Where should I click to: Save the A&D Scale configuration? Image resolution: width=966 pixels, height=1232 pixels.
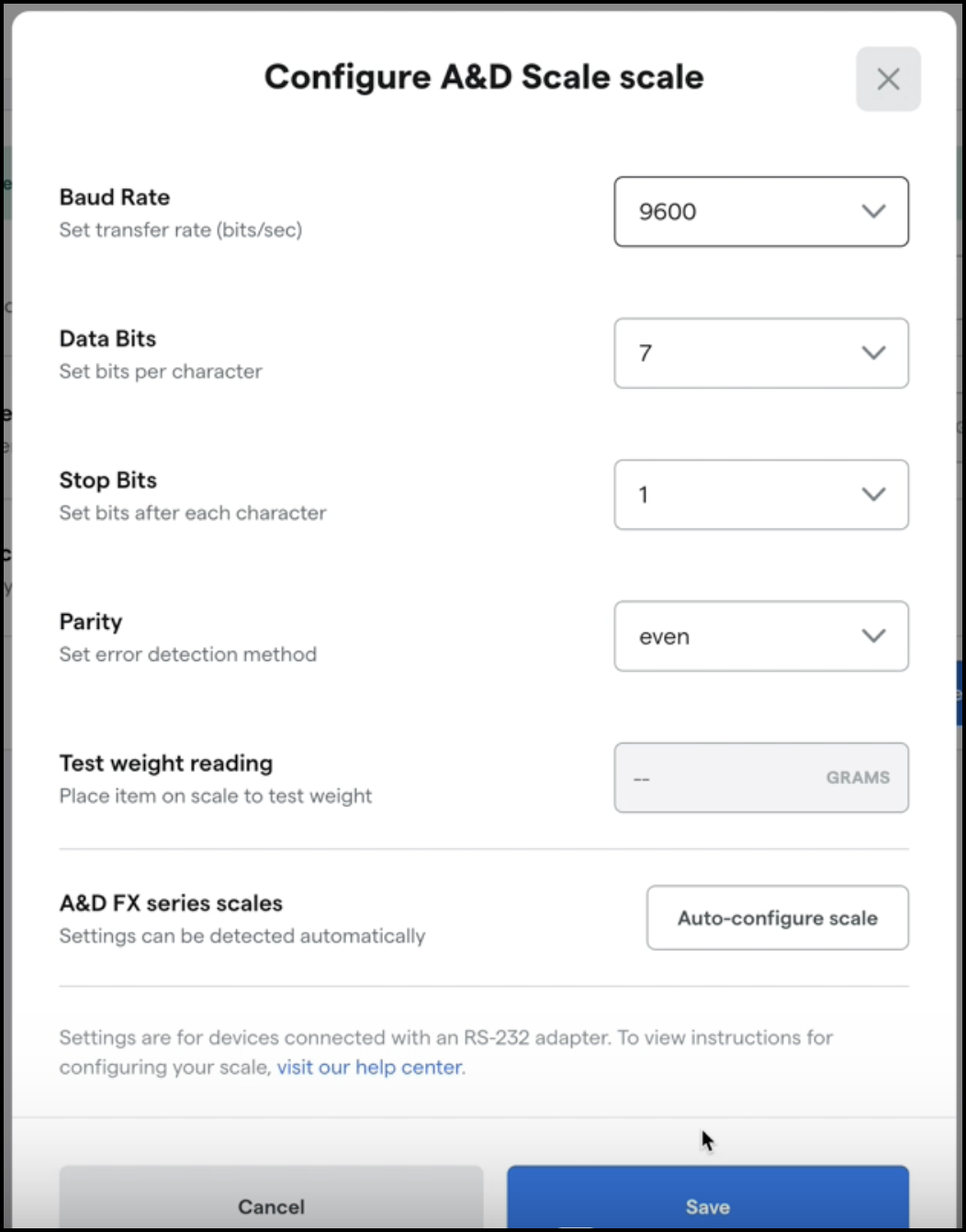pyautogui.click(x=707, y=1205)
